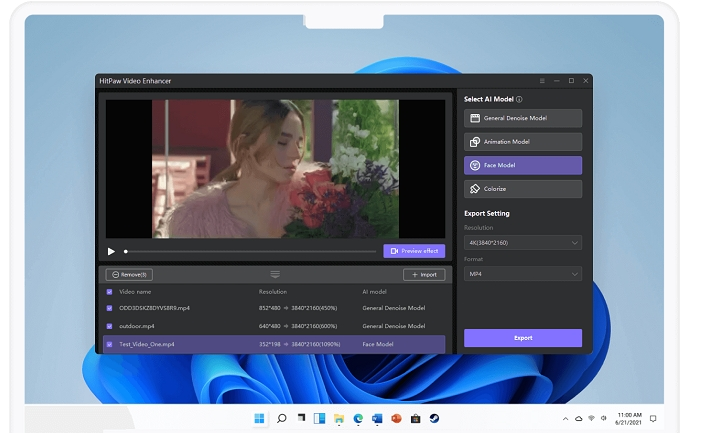714x433 pixels.
Task: Select the General Denoise Model
Action: click(x=522, y=118)
